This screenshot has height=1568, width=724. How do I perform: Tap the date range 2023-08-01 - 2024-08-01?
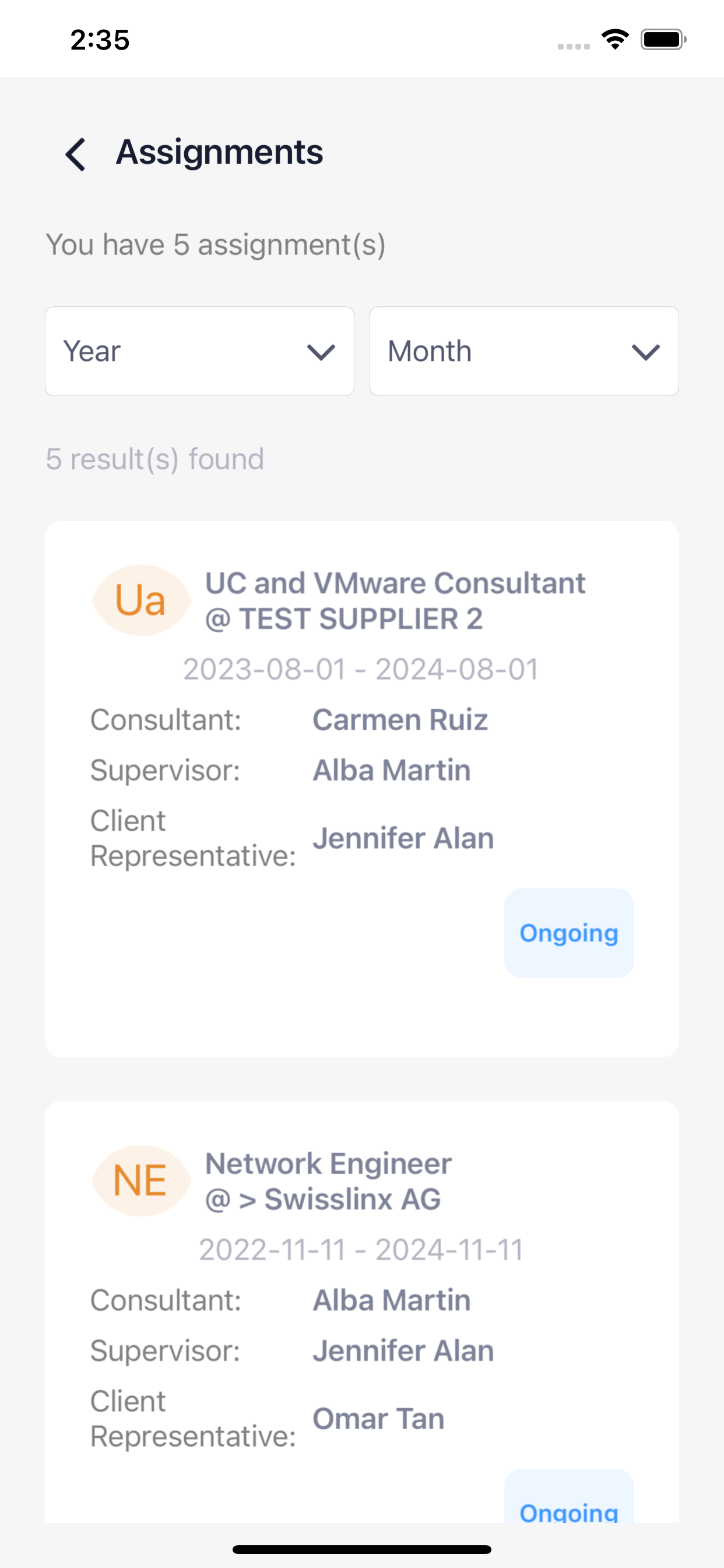361,670
